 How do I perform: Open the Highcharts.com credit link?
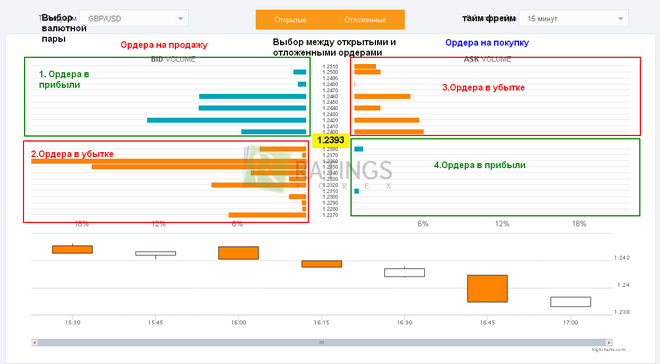click(609, 350)
